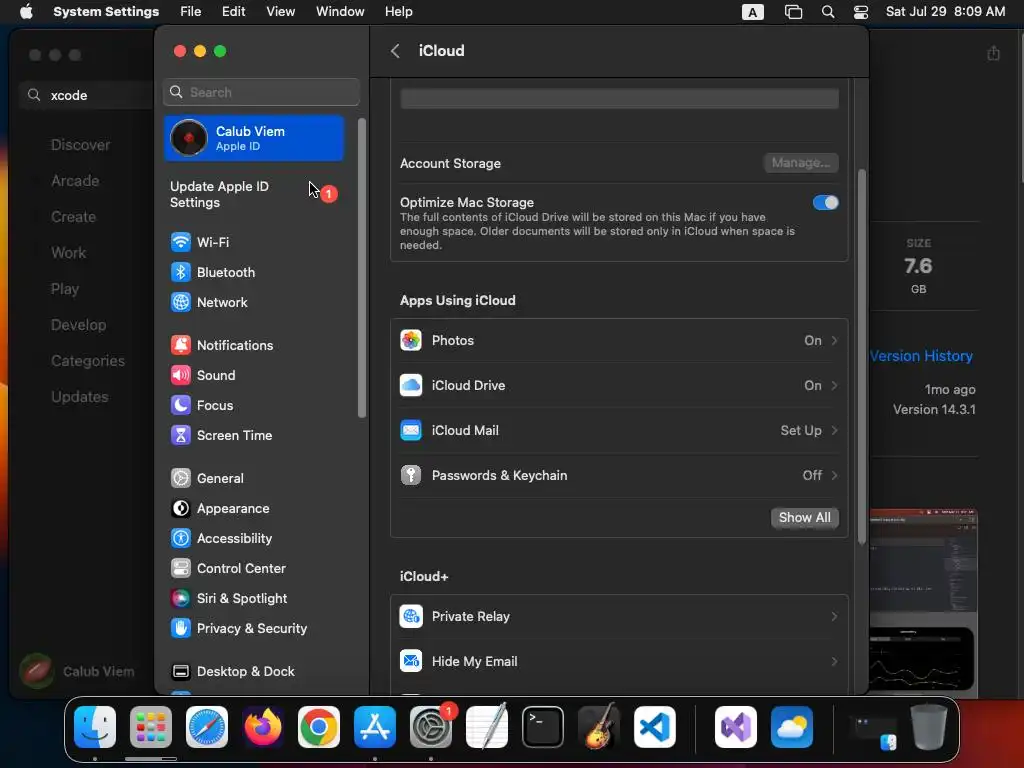Click Manage account storage button
The width and height of the screenshot is (1024, 768).
pyautogui.click(x=801, y=163)
